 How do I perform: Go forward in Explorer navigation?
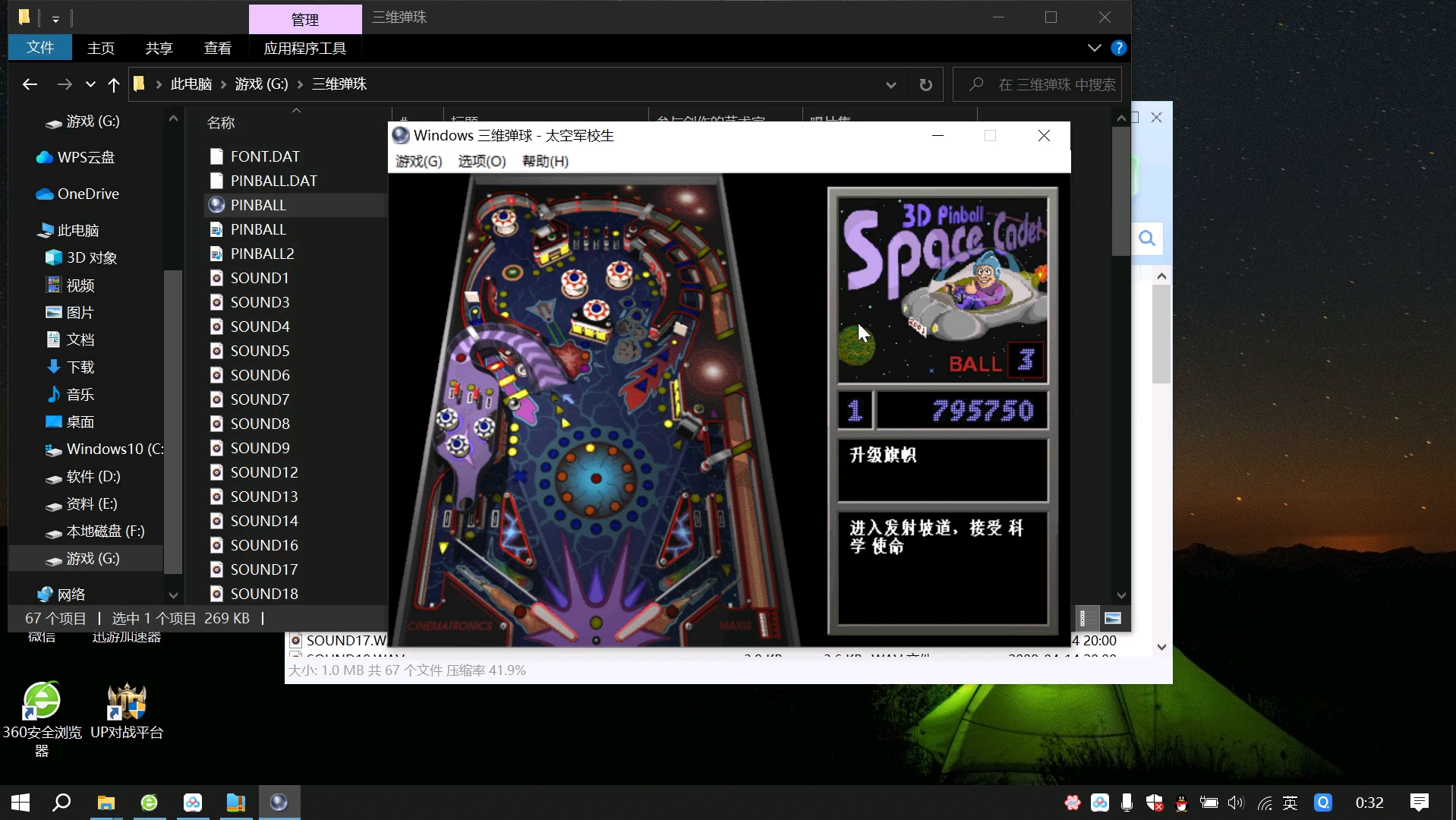(65, 84)
